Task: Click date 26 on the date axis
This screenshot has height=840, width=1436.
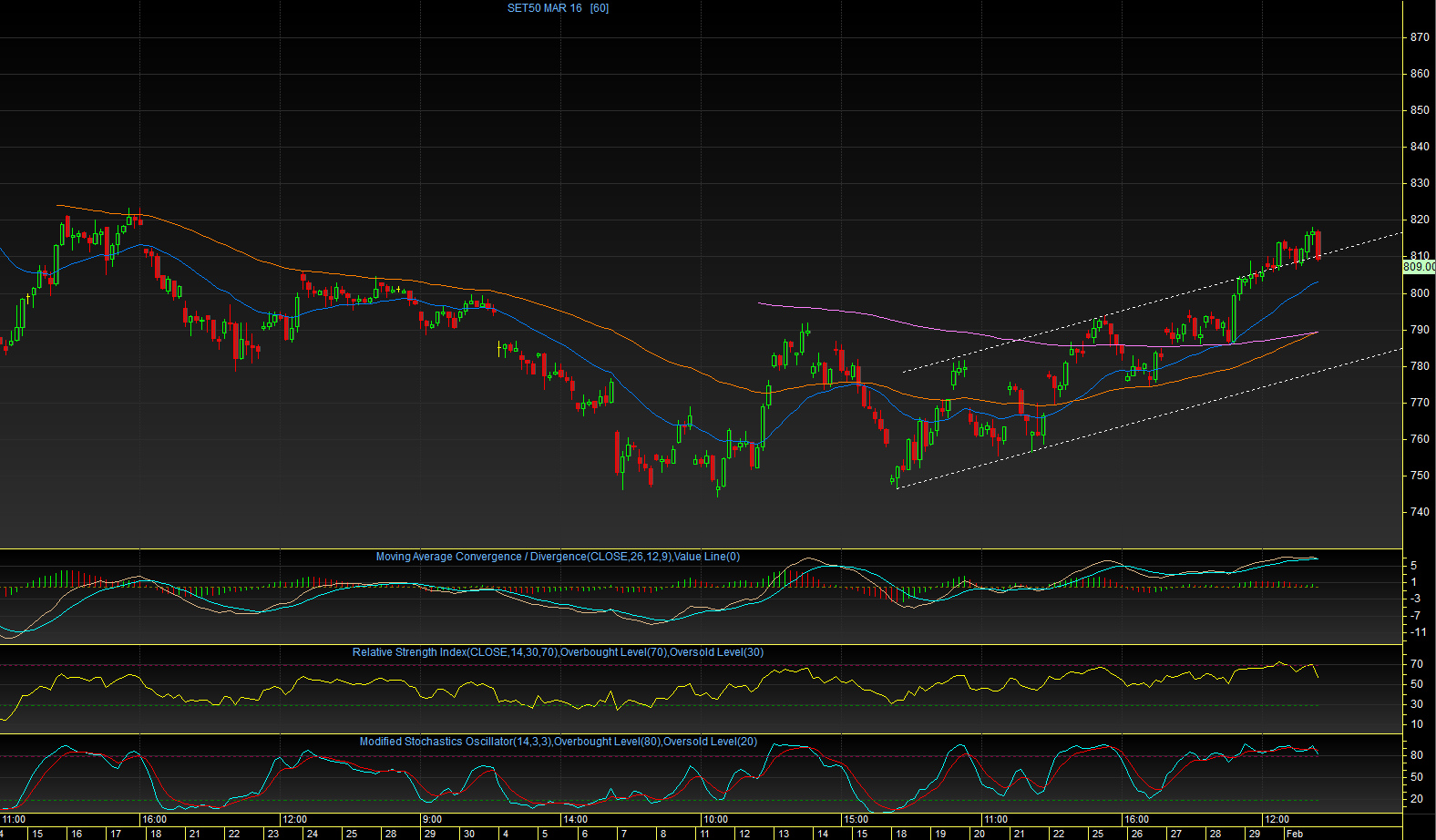Action: pos(1136,834)
